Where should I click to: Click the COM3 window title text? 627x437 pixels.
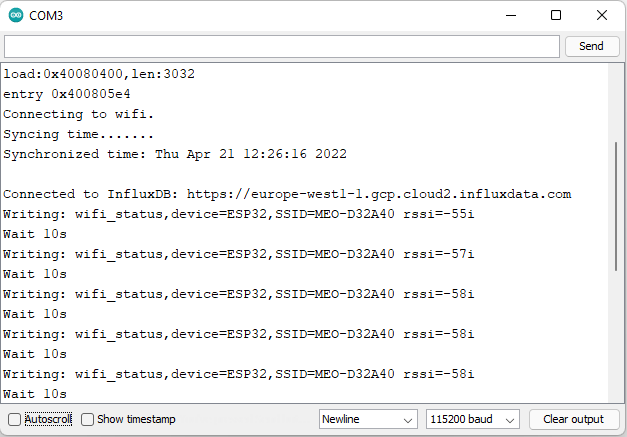[46, 16]
